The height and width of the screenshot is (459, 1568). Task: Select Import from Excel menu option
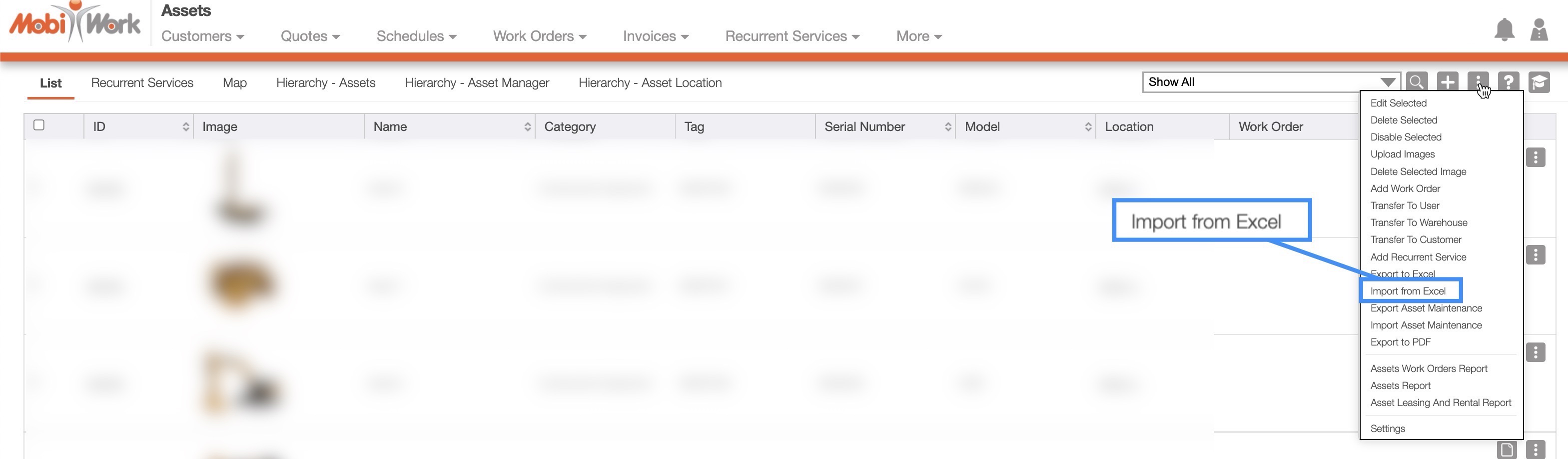click(1407, 291)
